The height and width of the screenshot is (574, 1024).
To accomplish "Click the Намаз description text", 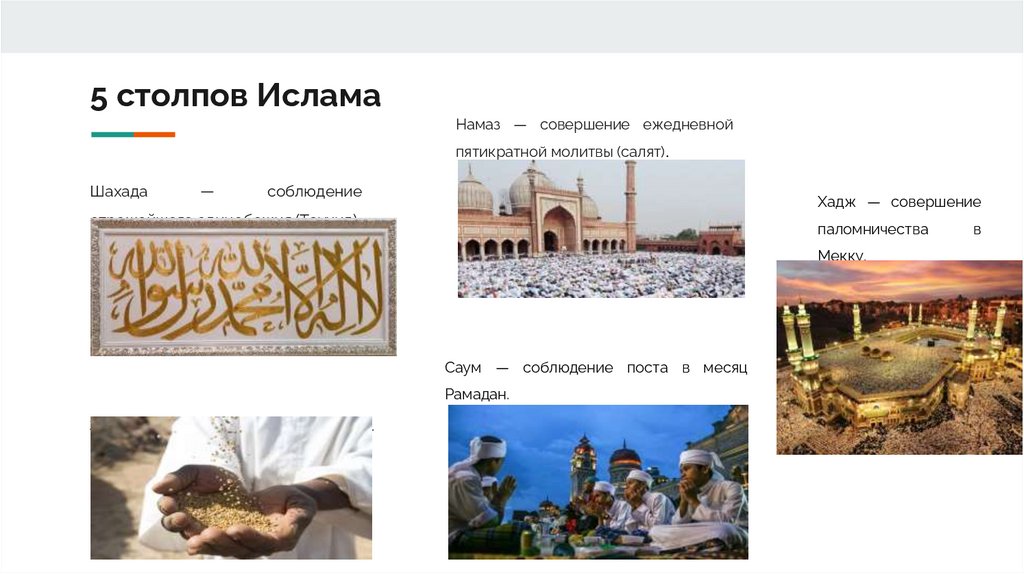I will [x=594, y=138].
